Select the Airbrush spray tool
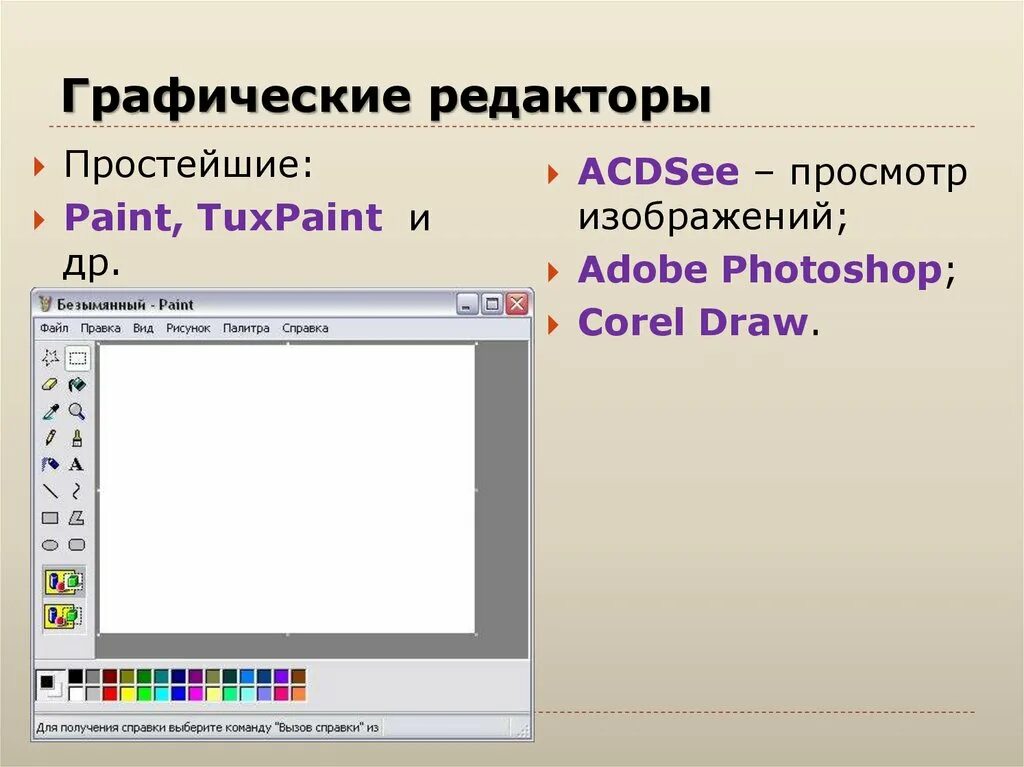This screenshot has height=767, width=1024. 50,465
